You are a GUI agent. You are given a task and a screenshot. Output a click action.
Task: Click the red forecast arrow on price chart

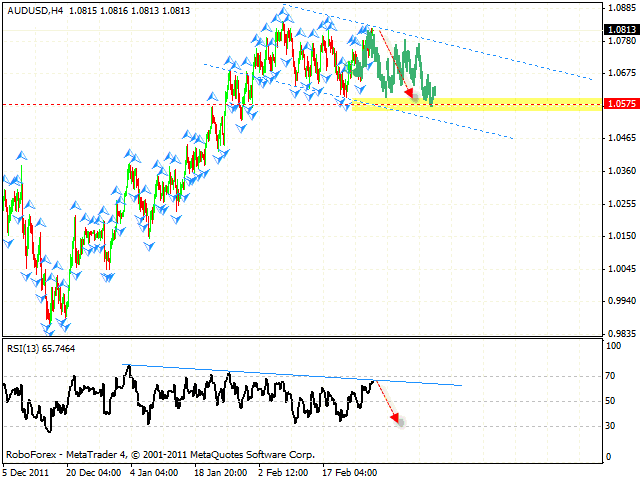click(x=395, y=68)
